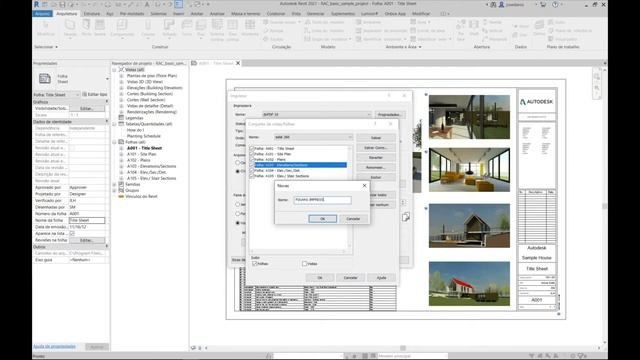Image resolution: width=640 pixels, height=360 pixels.
Task: Select the Telhado roof tool in ribbon
Action: (169, 28)
